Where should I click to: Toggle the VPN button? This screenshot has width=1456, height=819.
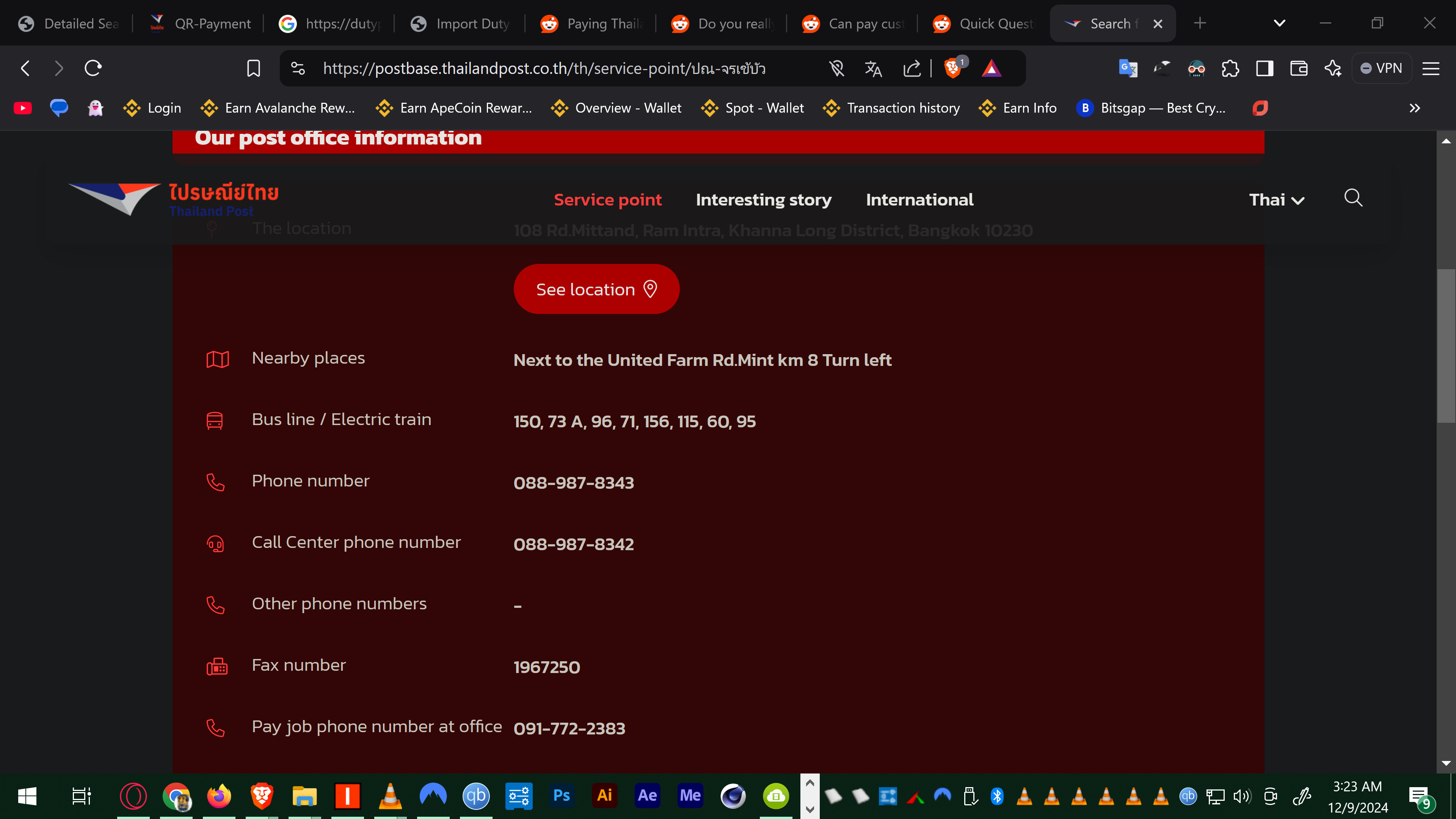click(x=1381, y=68)
